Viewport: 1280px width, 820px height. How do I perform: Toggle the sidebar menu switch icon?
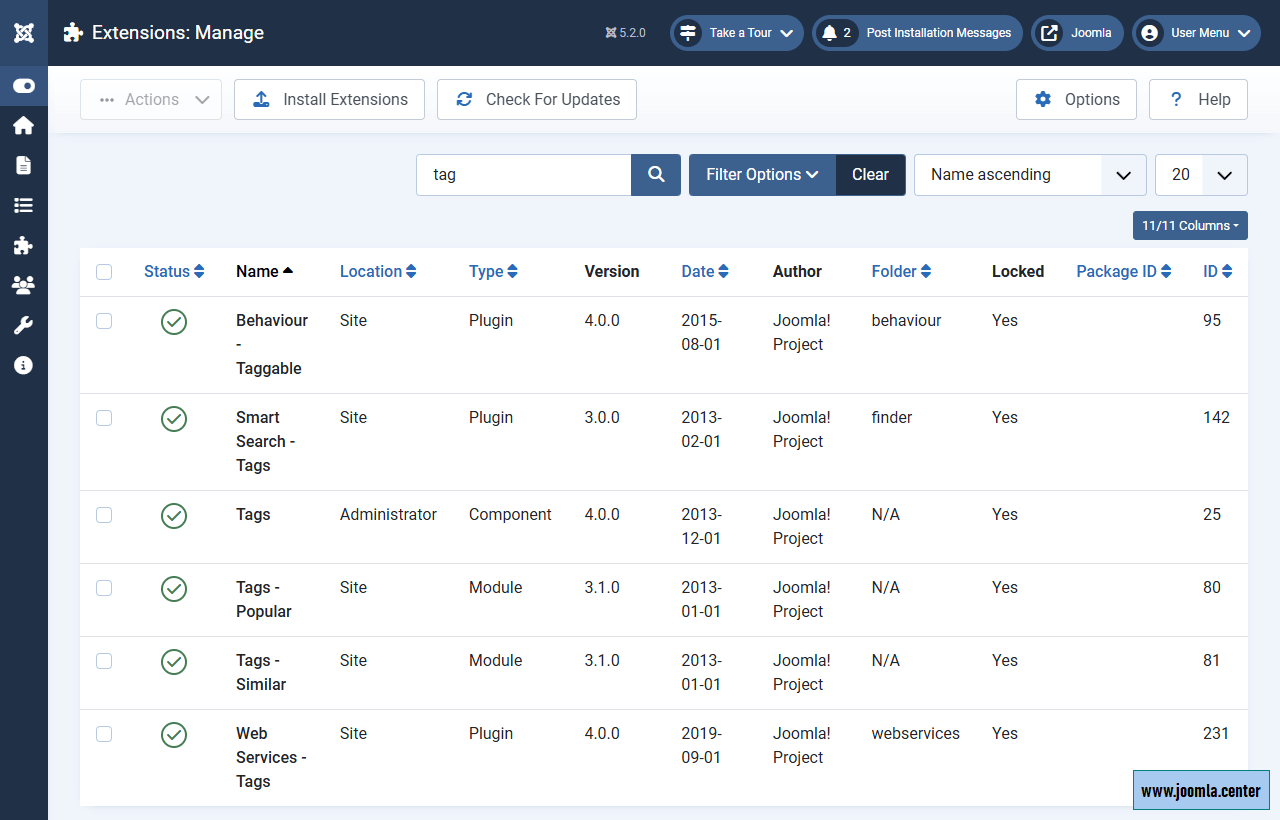(x=24, y=86)
